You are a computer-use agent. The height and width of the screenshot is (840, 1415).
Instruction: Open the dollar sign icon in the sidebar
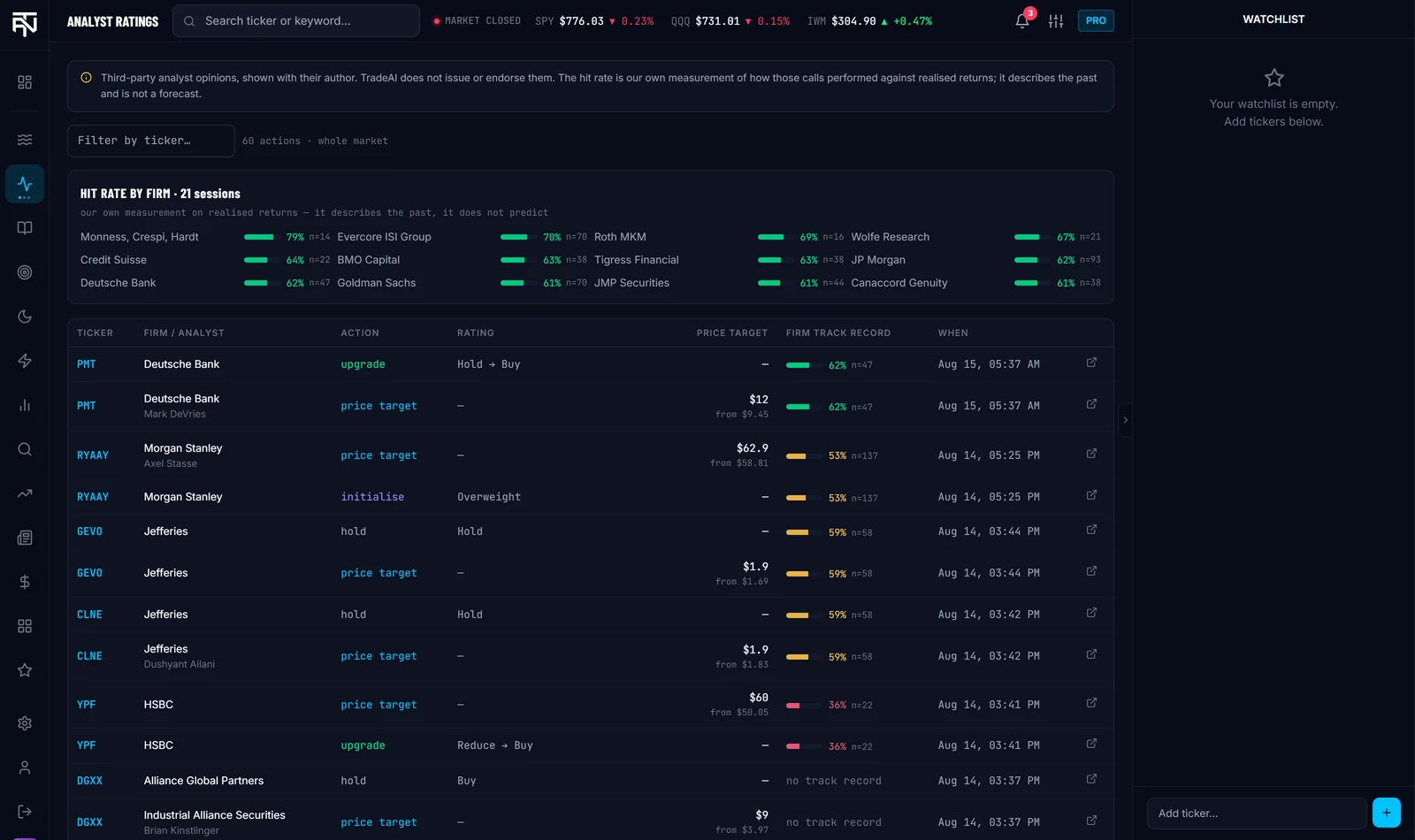click(x=25, y=582)
